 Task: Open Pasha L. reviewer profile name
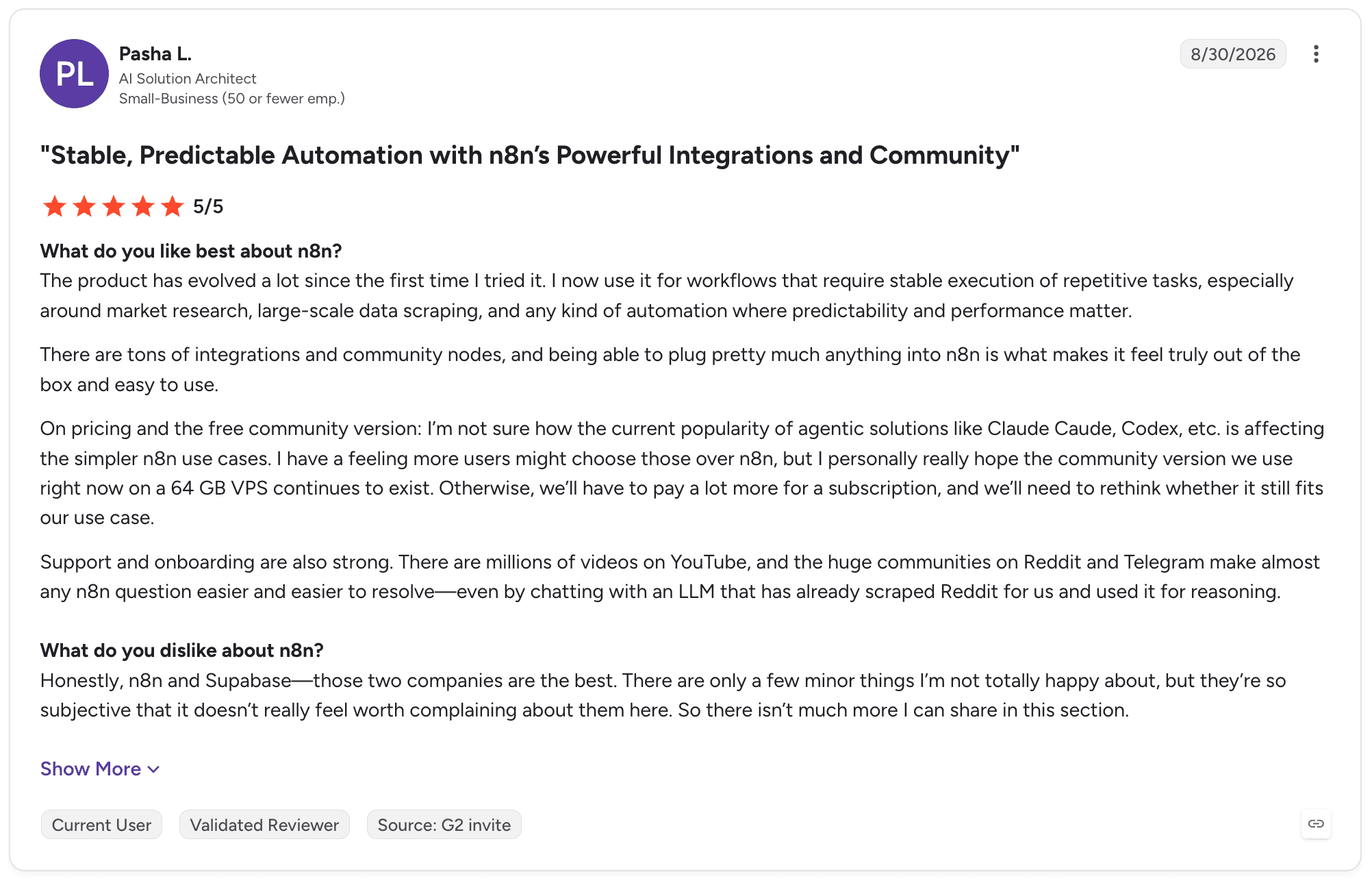point(155,53)
